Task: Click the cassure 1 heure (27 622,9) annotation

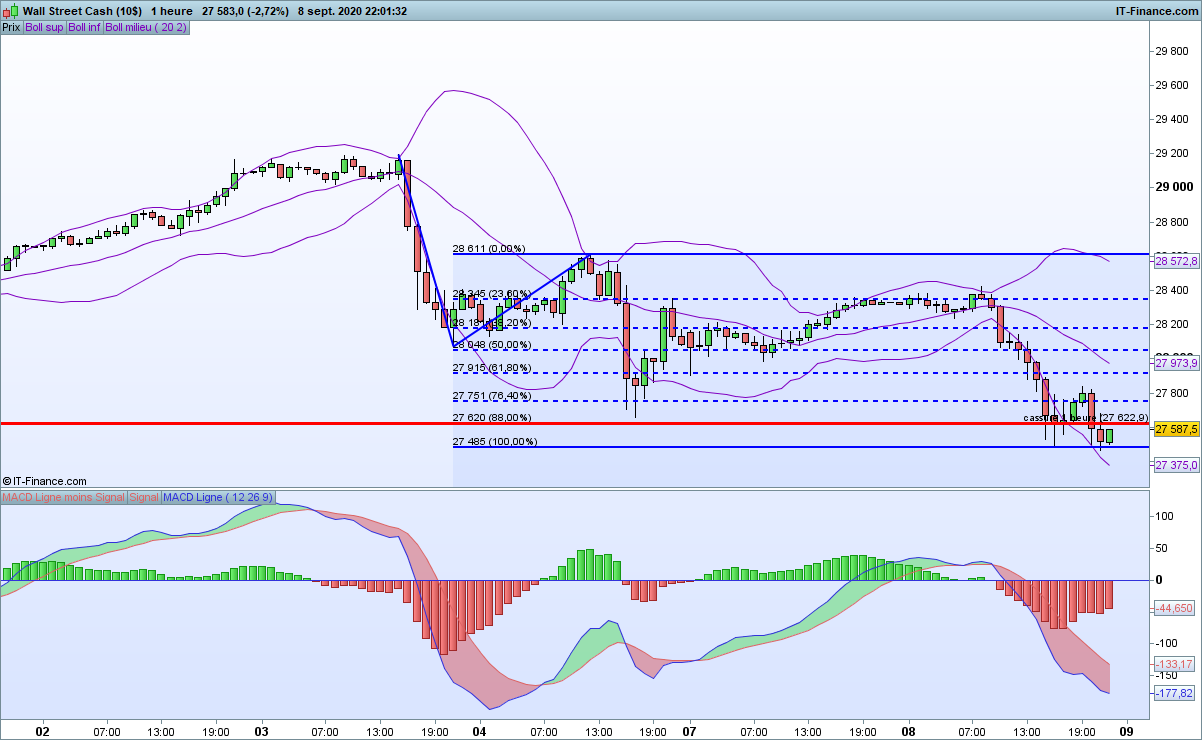Action: [1085, 417]
